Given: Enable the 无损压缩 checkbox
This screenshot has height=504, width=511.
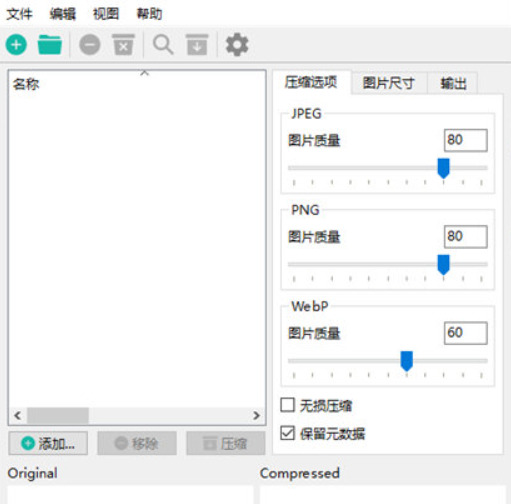Looking at the screenshot, I should [x=287, y=405].
